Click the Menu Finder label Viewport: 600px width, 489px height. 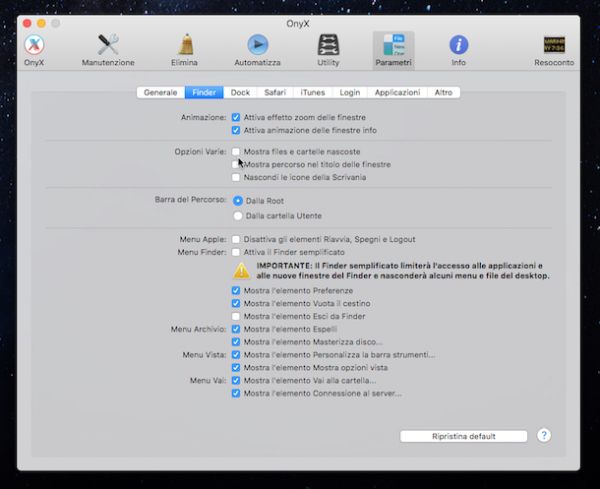click(x=202, y=253)
